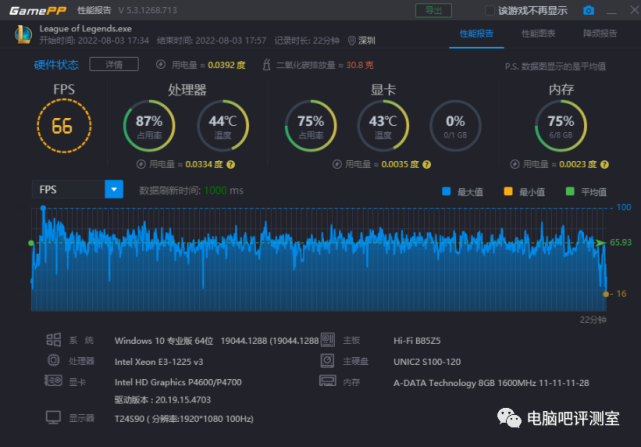Click the graphics card power usage icon
641x447 pixels.
click(x=337, y=164)
